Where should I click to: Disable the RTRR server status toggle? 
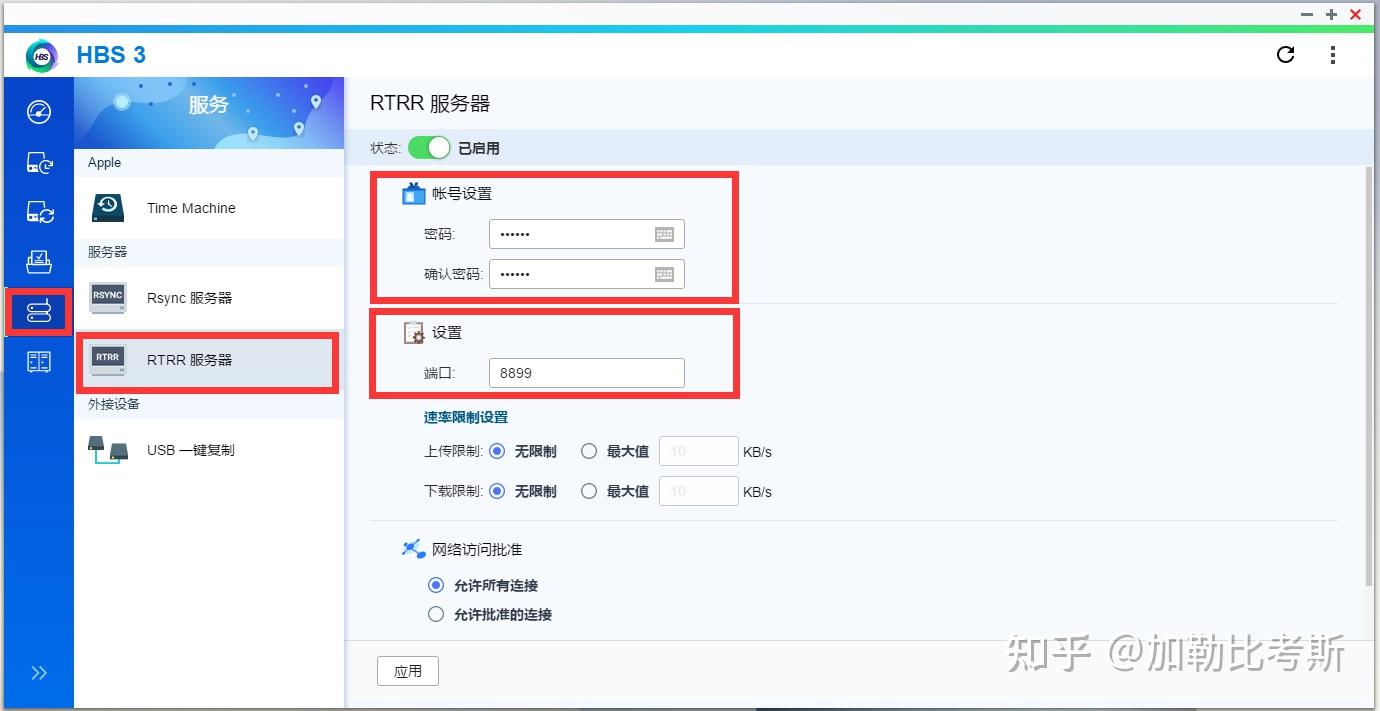[429, 147]
